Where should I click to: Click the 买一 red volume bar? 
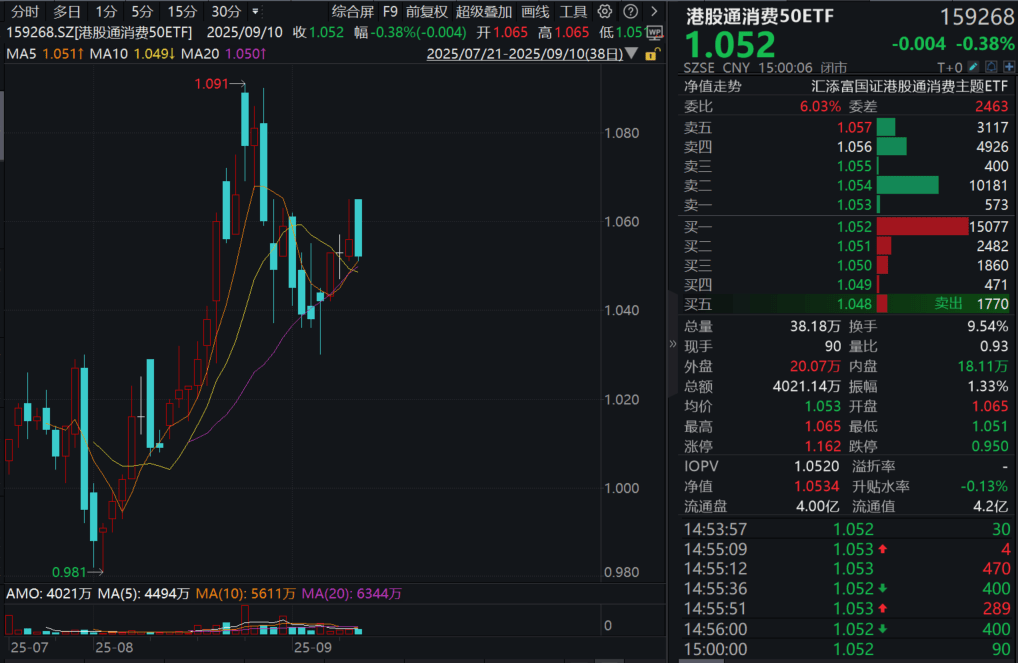(922, 227)
